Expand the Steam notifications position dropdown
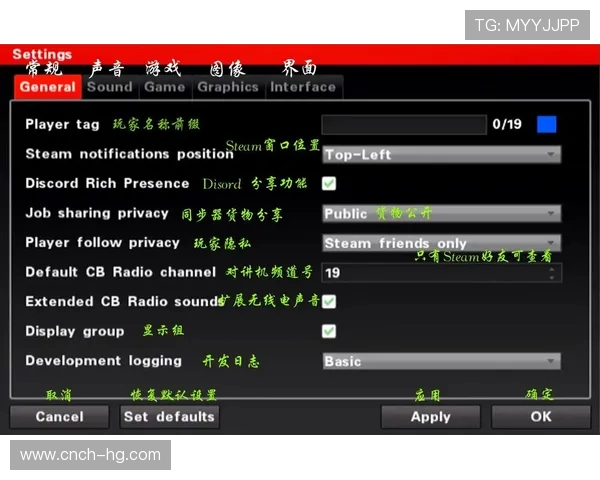This screenshot has height=480, width=600. tap(441, 155)
